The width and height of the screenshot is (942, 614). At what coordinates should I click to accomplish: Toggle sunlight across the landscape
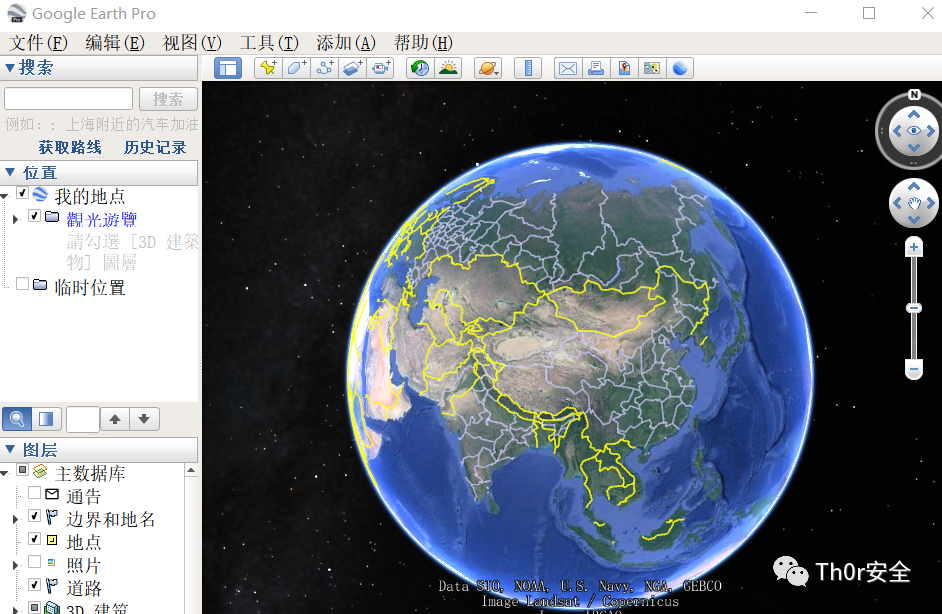448,68
